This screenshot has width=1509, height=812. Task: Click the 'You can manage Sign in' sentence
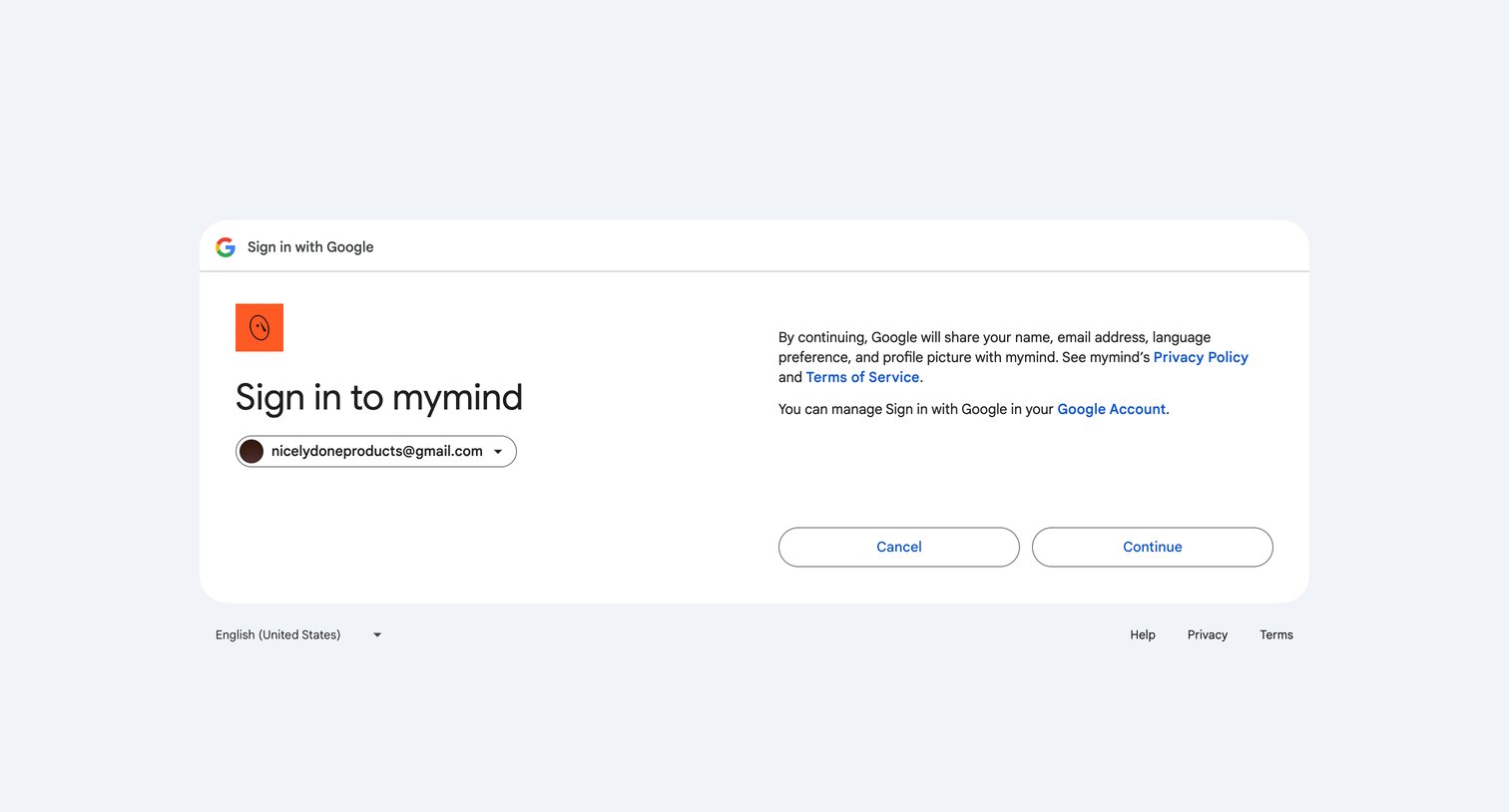[973, 409]
